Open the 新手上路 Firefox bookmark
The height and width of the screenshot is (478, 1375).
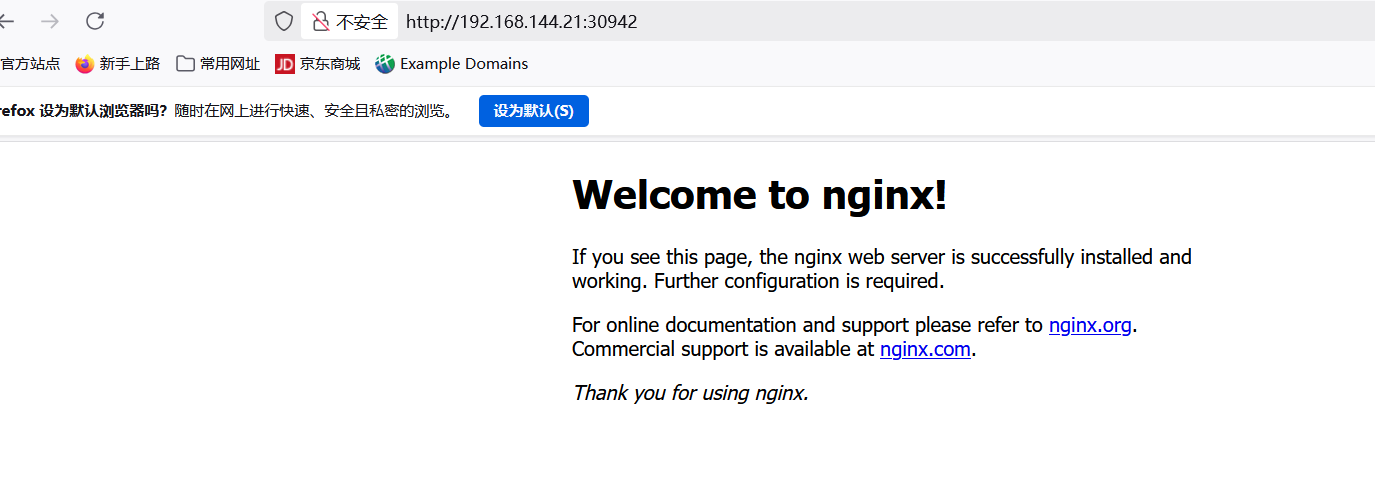point(118,64)
